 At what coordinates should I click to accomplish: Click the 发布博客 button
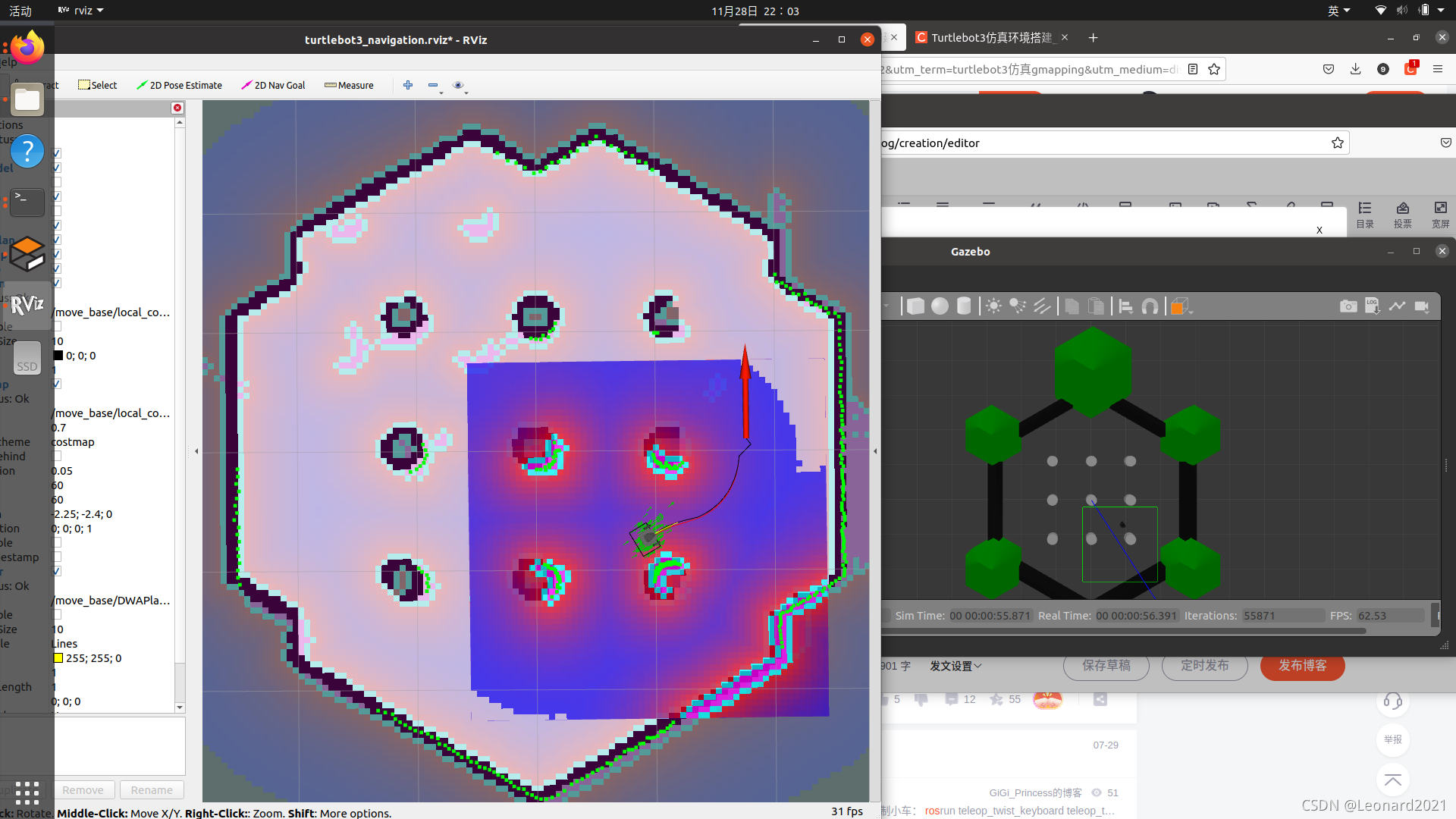click(x=1302, y=666)
